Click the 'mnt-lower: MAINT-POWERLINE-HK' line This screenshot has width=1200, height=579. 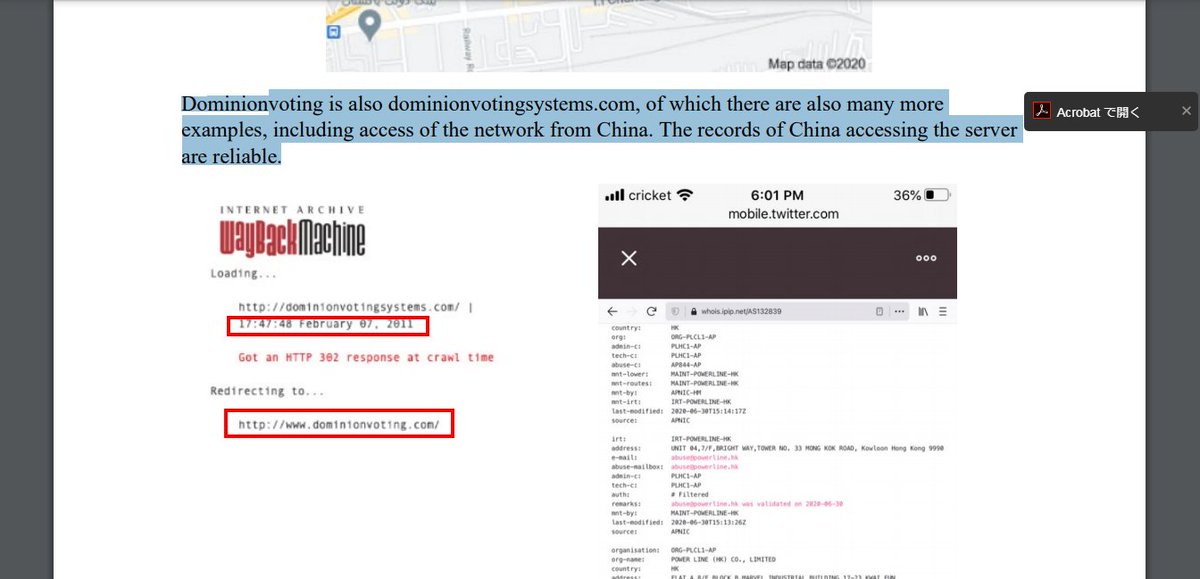674,374
